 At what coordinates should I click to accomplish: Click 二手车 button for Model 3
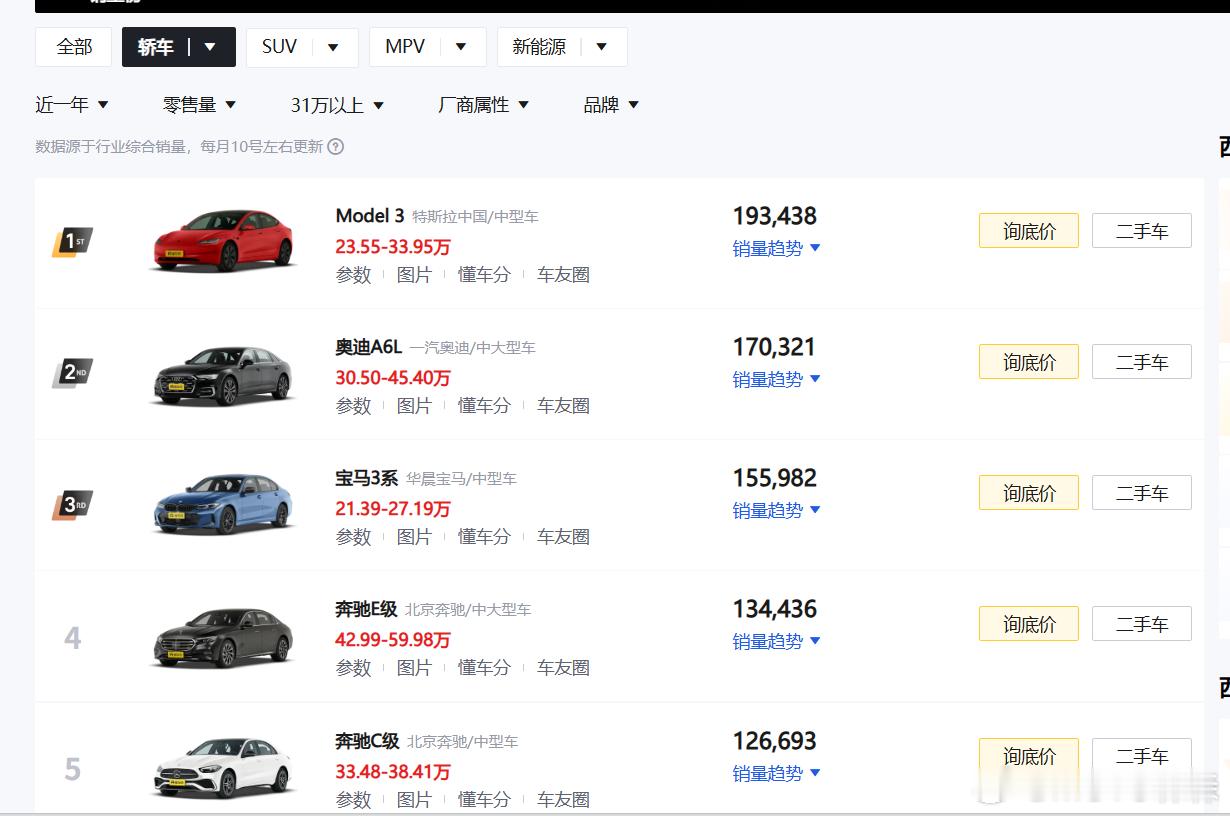tap(1142, 231)
